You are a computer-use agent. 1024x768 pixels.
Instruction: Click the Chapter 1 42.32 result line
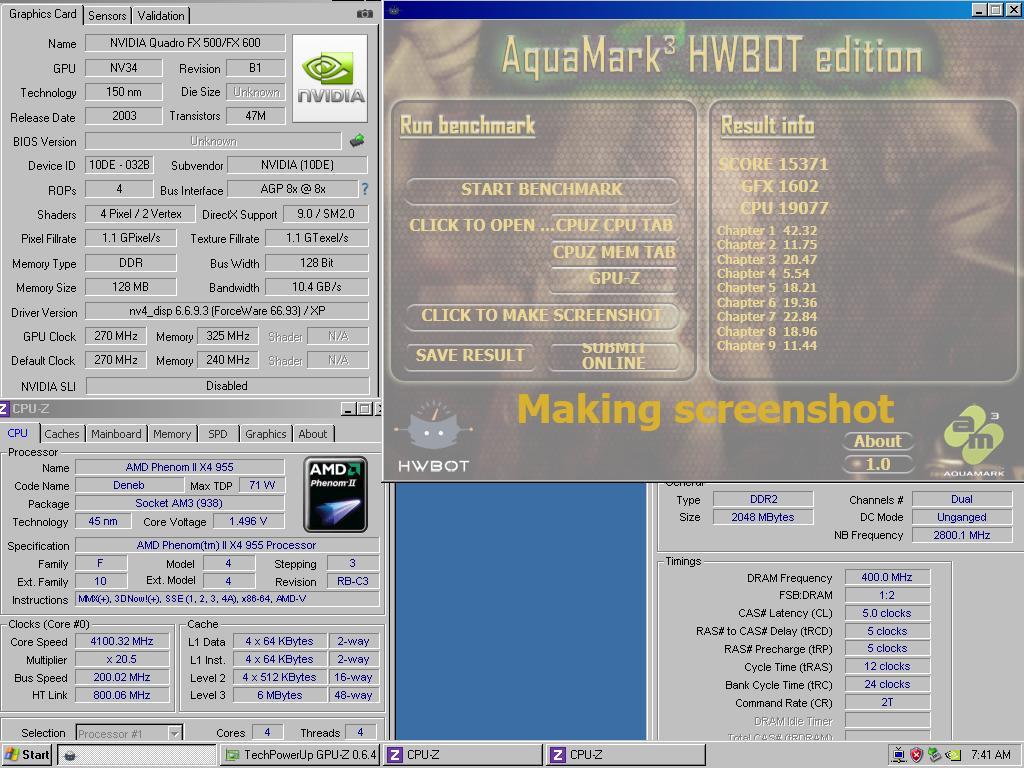coord(767,231)
